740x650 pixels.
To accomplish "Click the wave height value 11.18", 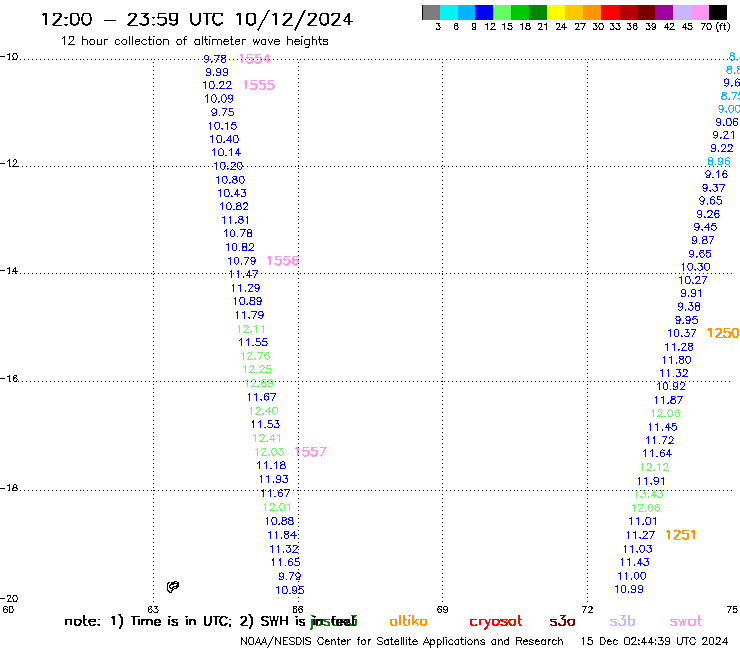I will click(271, 465).
